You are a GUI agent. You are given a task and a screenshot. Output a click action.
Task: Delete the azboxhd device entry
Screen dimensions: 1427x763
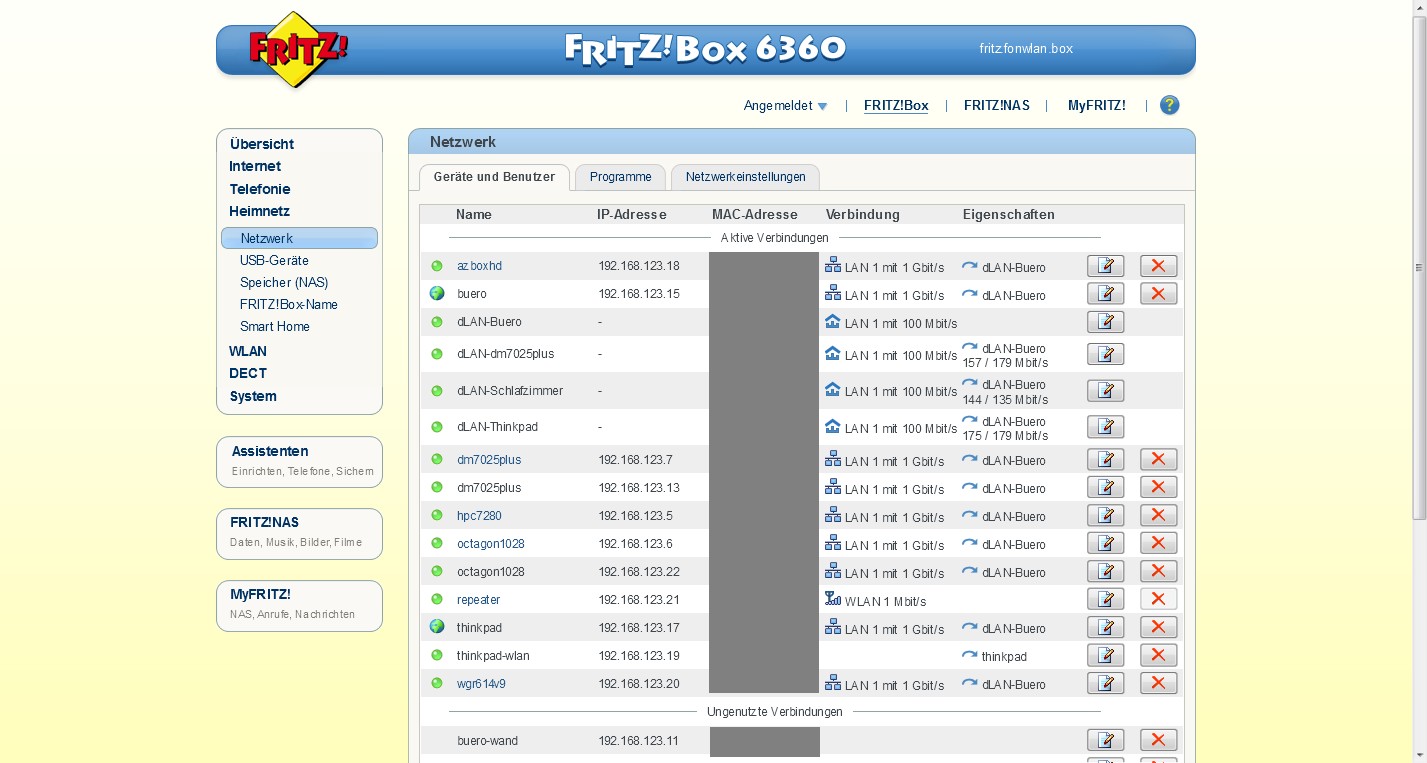(1158, 266)
